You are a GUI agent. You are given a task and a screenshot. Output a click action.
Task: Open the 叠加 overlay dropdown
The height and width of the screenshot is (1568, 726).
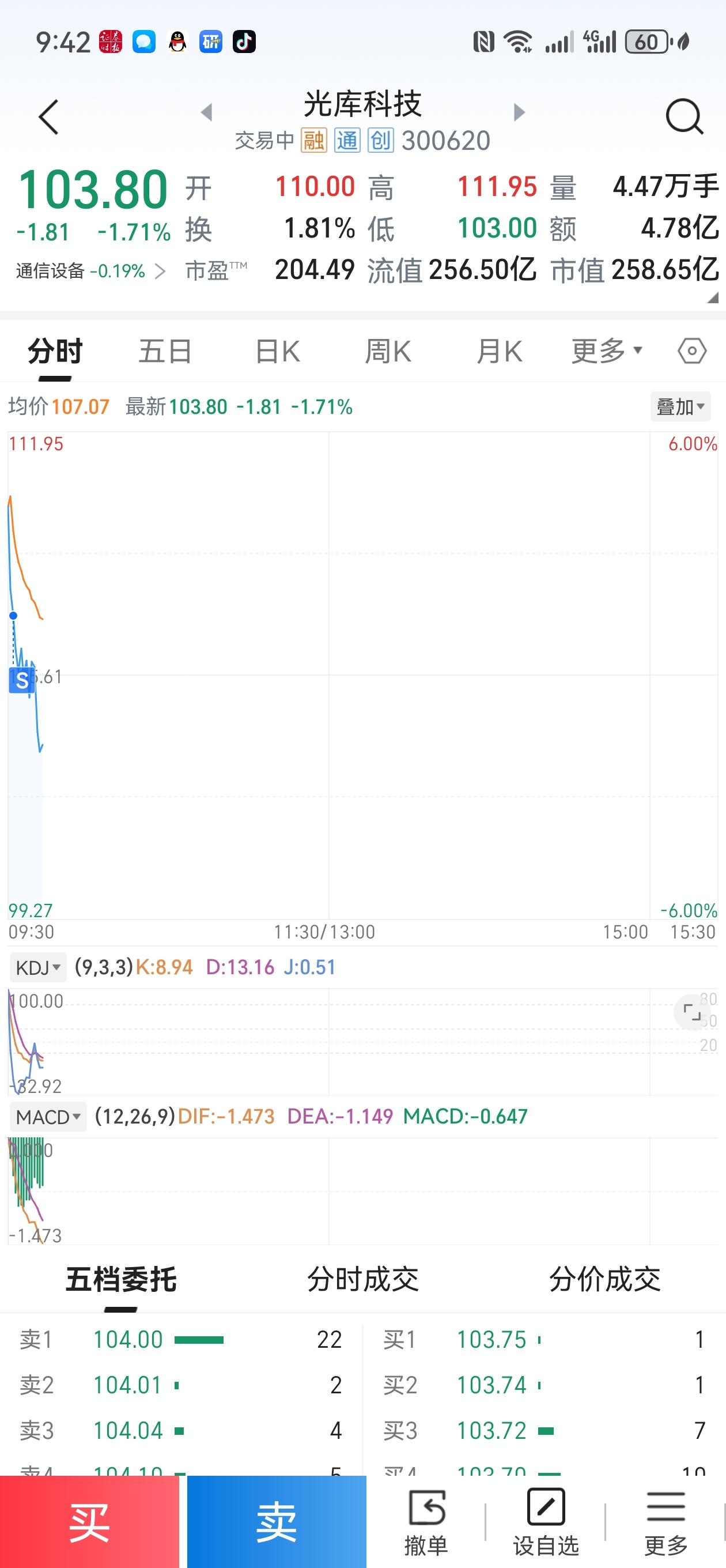(680, 406)
